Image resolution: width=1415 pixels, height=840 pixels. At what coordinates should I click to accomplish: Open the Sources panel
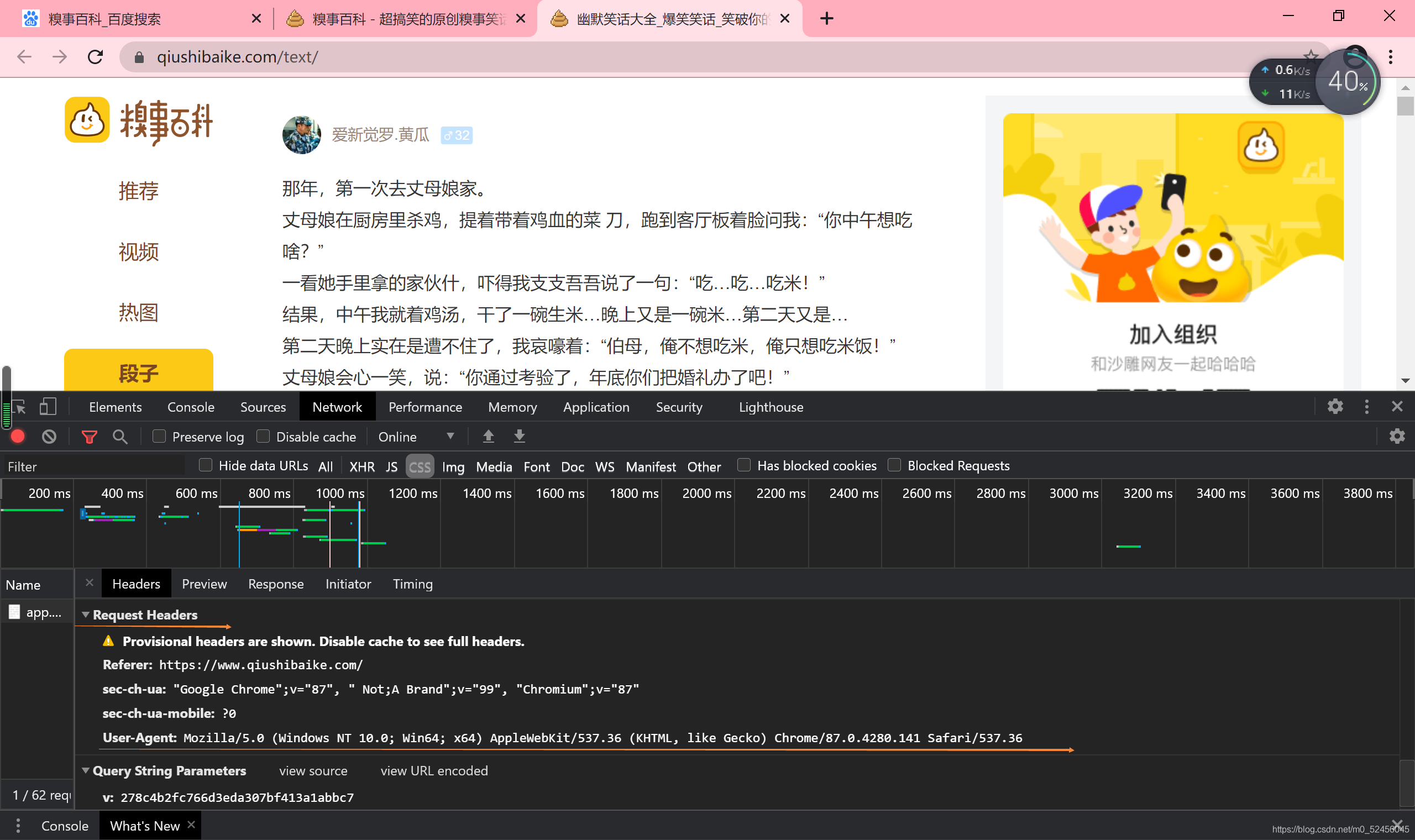(x=263, y=407)
